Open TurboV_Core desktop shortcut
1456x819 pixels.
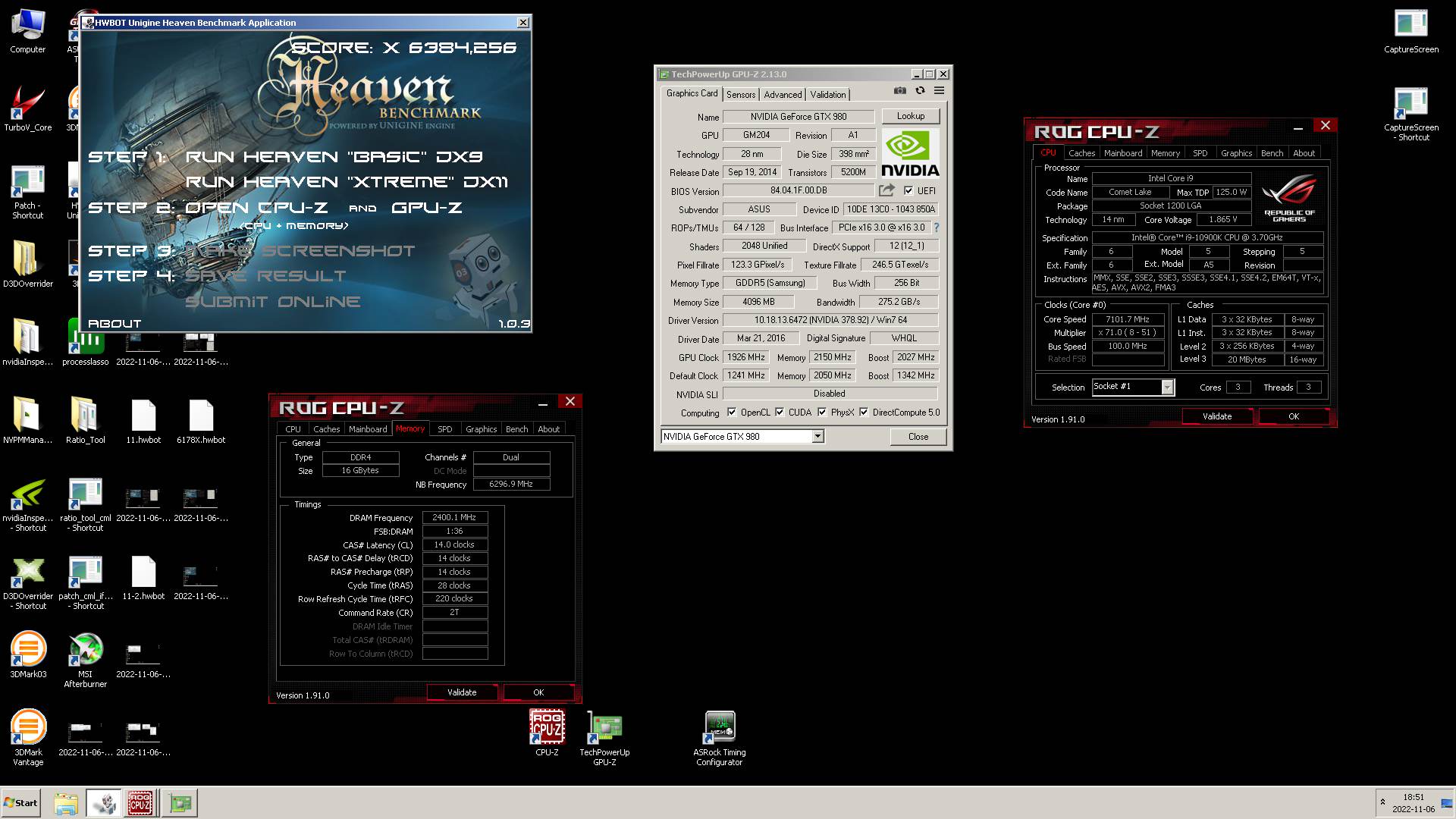pyautogui.click(x=27, y=108)
